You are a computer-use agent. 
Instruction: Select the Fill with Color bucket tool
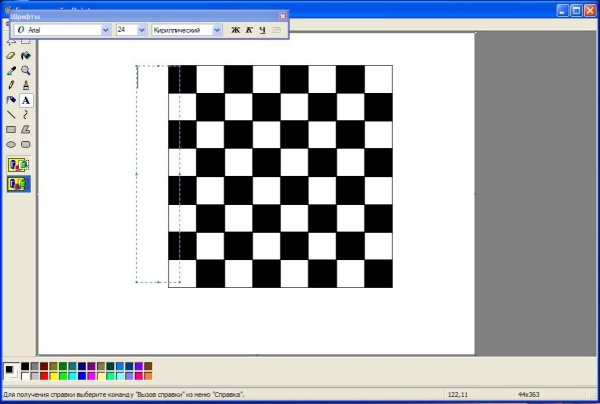26,57
